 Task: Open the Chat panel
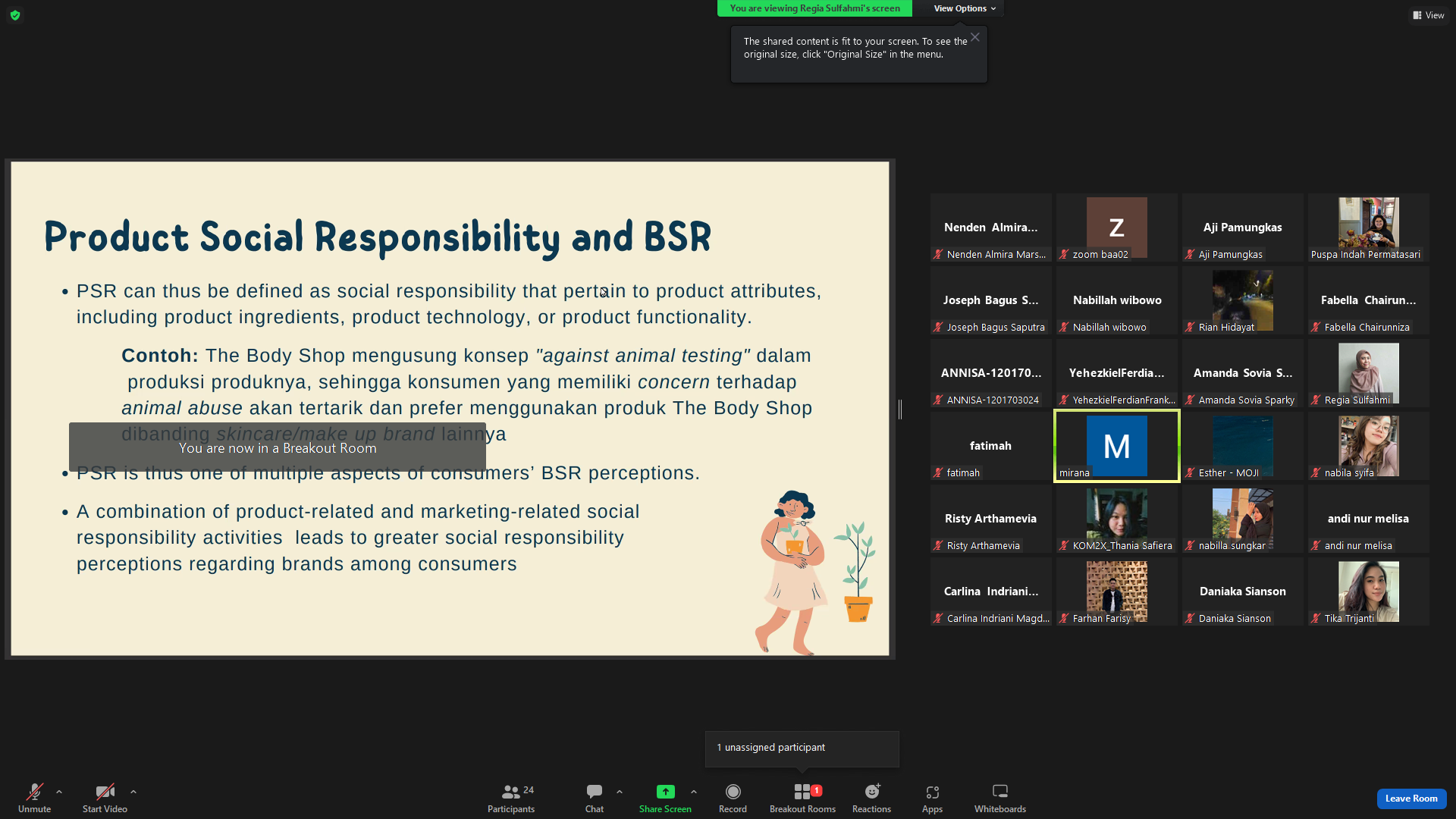coord(595,799)
